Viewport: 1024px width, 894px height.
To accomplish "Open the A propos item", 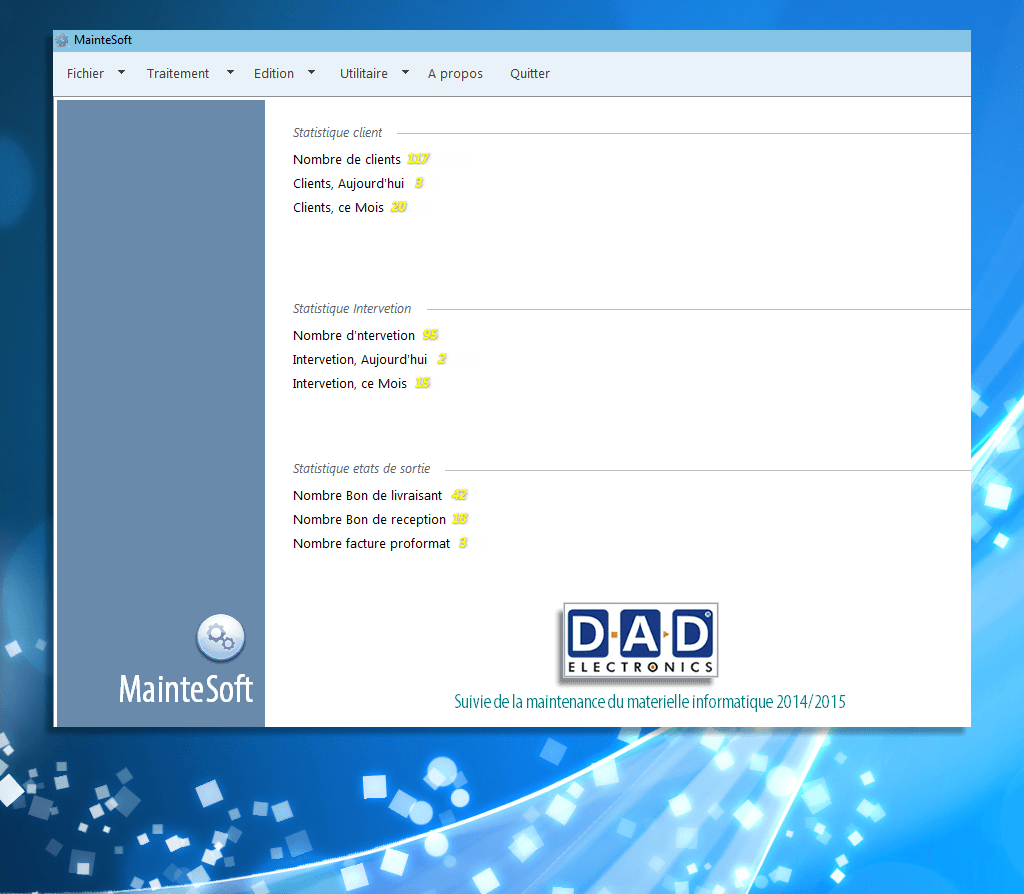I will [455, 73].
